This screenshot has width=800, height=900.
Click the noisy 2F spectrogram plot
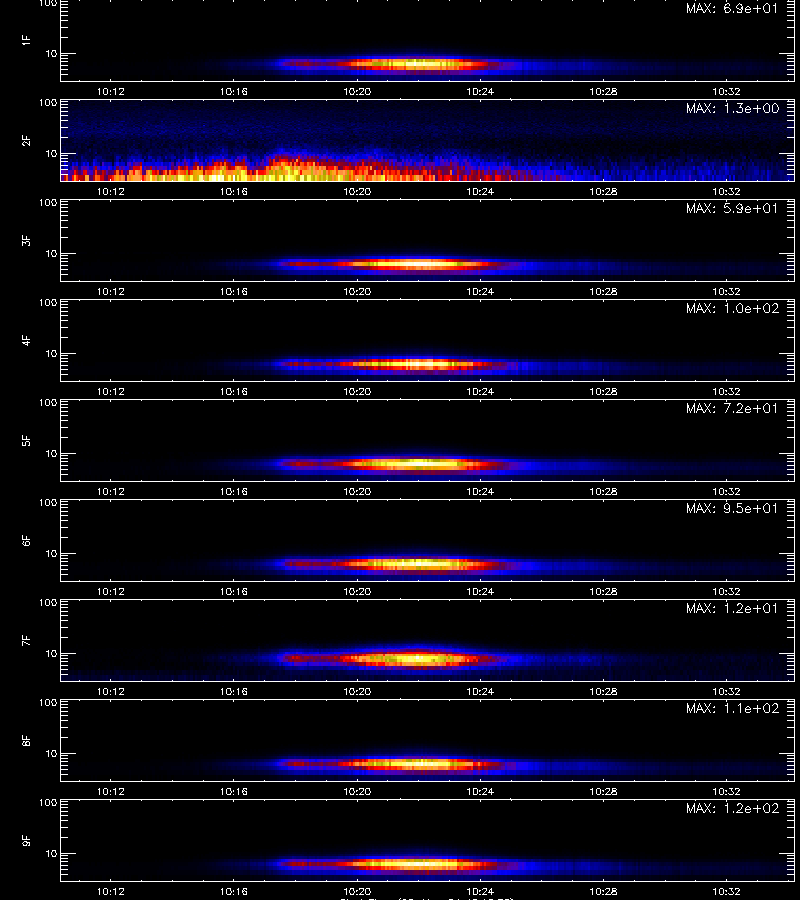[428, 141]
